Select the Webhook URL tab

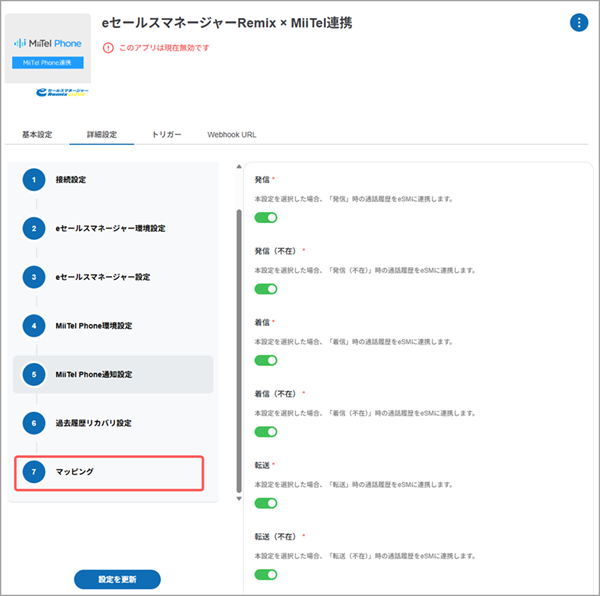coord(232,133)
